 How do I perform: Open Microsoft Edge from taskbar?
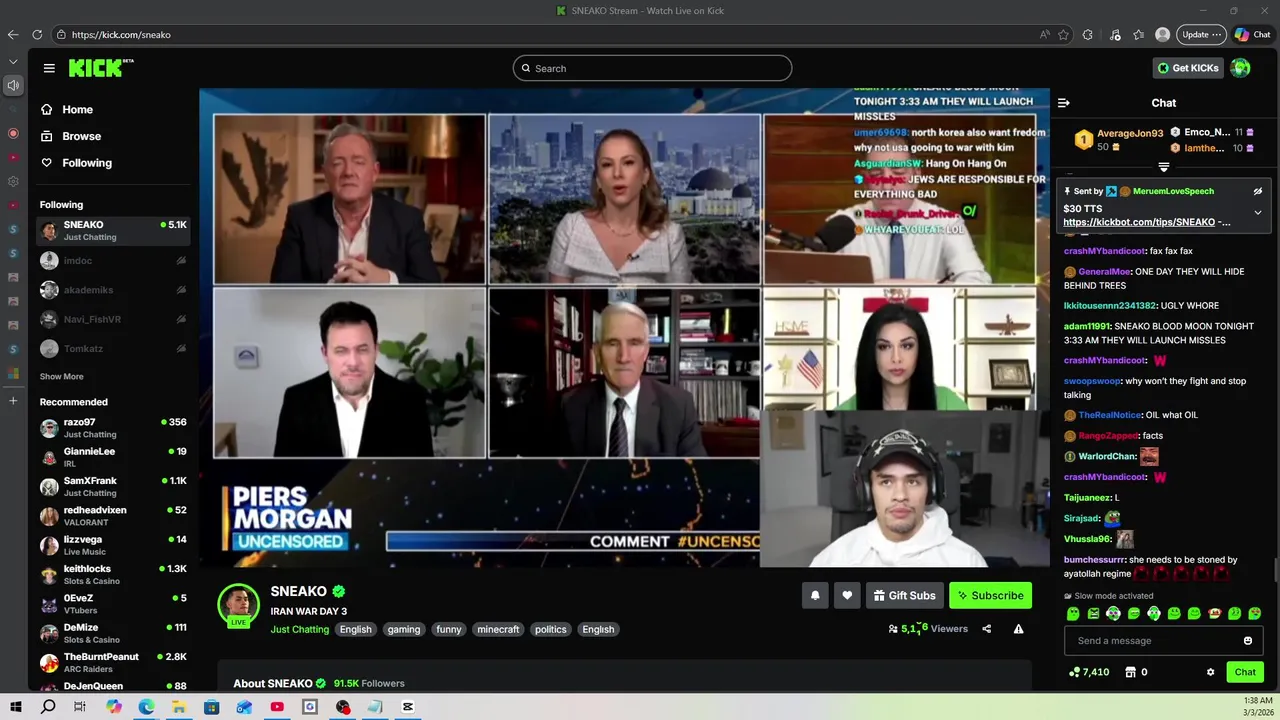click(146, 707)
